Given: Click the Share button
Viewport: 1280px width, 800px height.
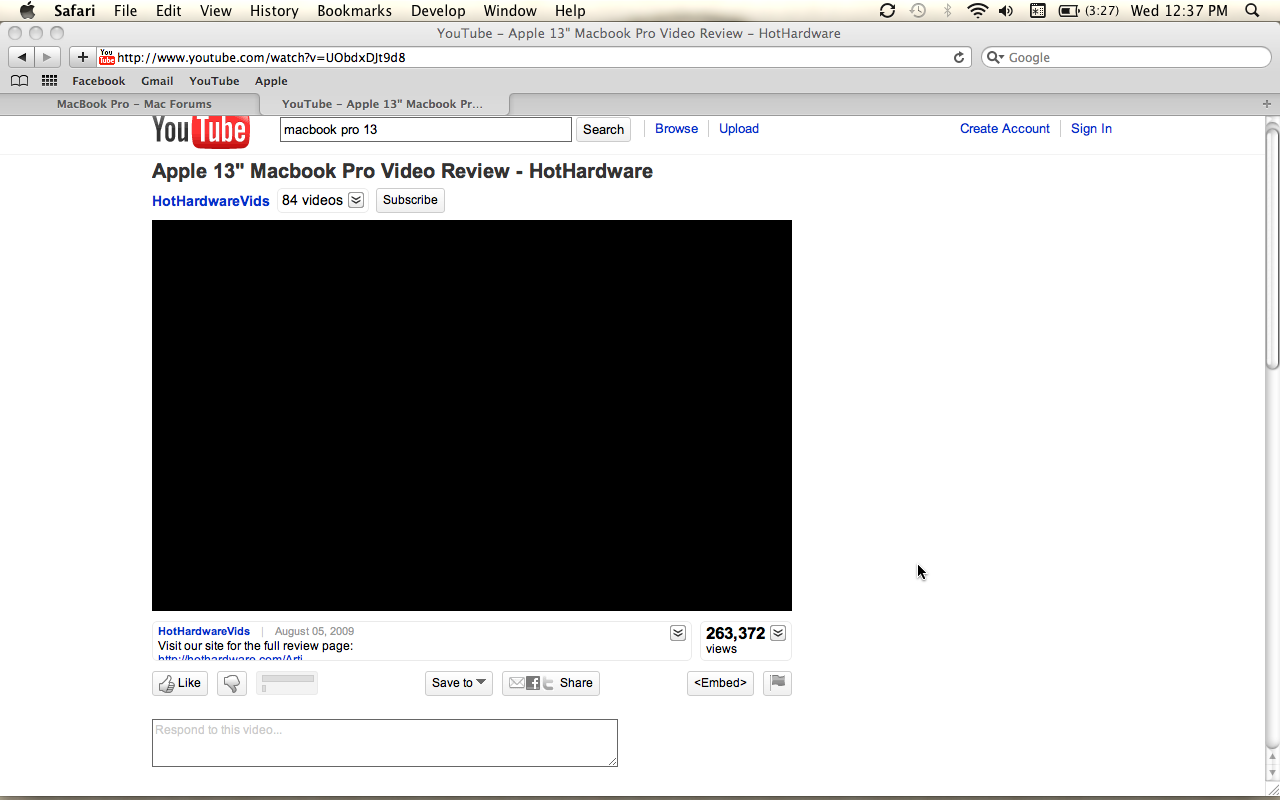Looking at the screenshot, I should pyautogui.click(x=551, y=683).
